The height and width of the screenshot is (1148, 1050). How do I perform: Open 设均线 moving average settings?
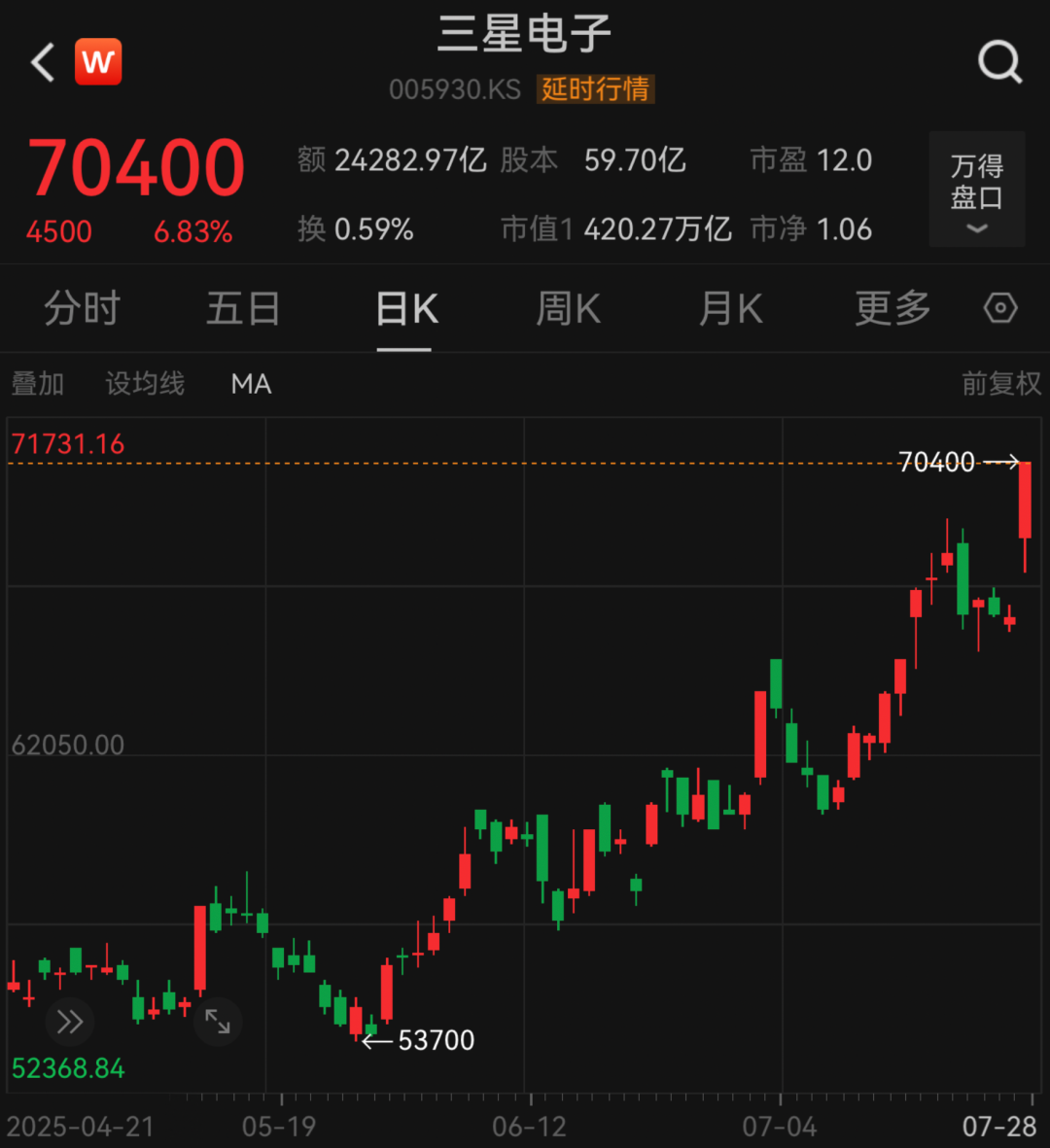pos(145,384)
